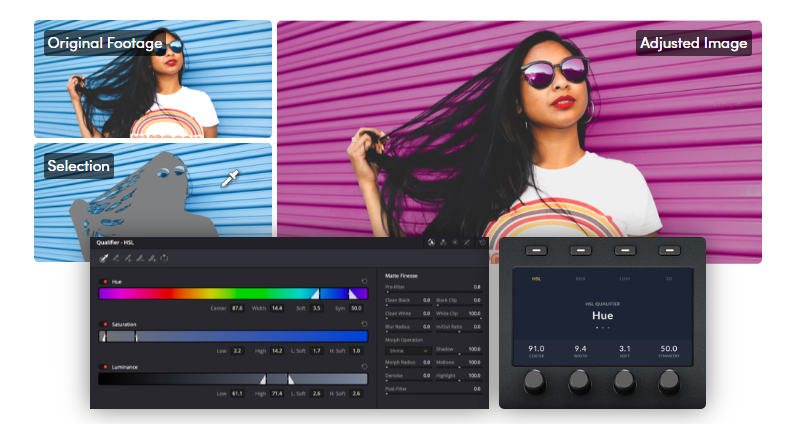Click the eyedropper cursor in Selection preview

click(x=230, y=178)
